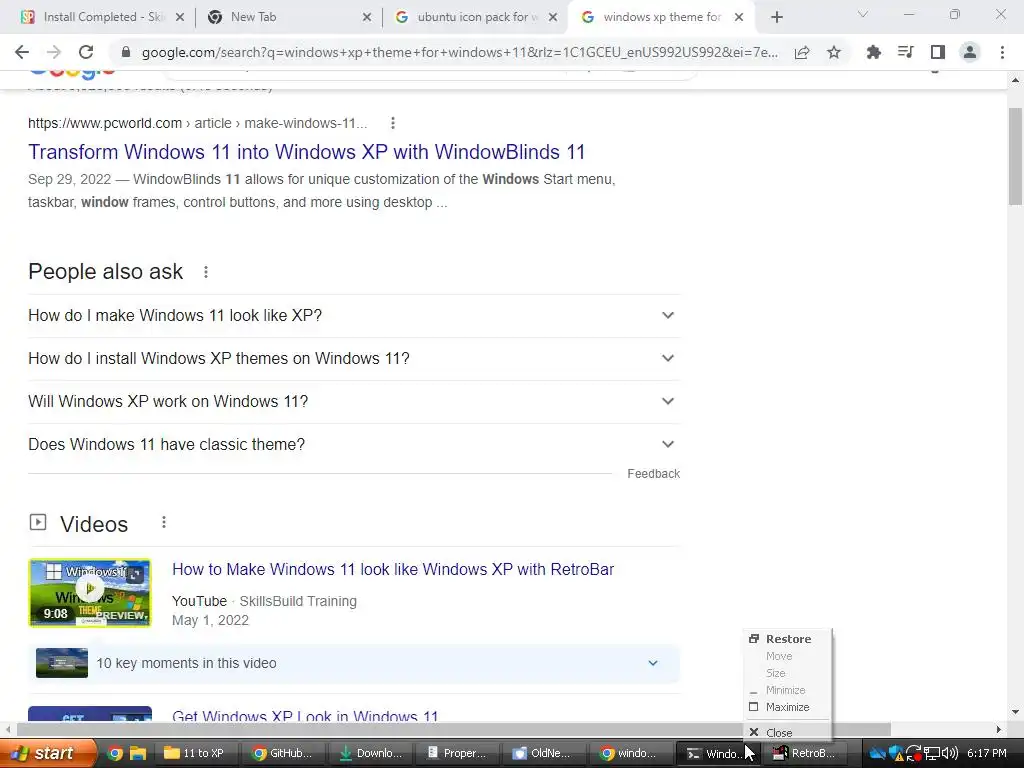Open Chrome's three-dot main menu

click(x=1002, y=52)
